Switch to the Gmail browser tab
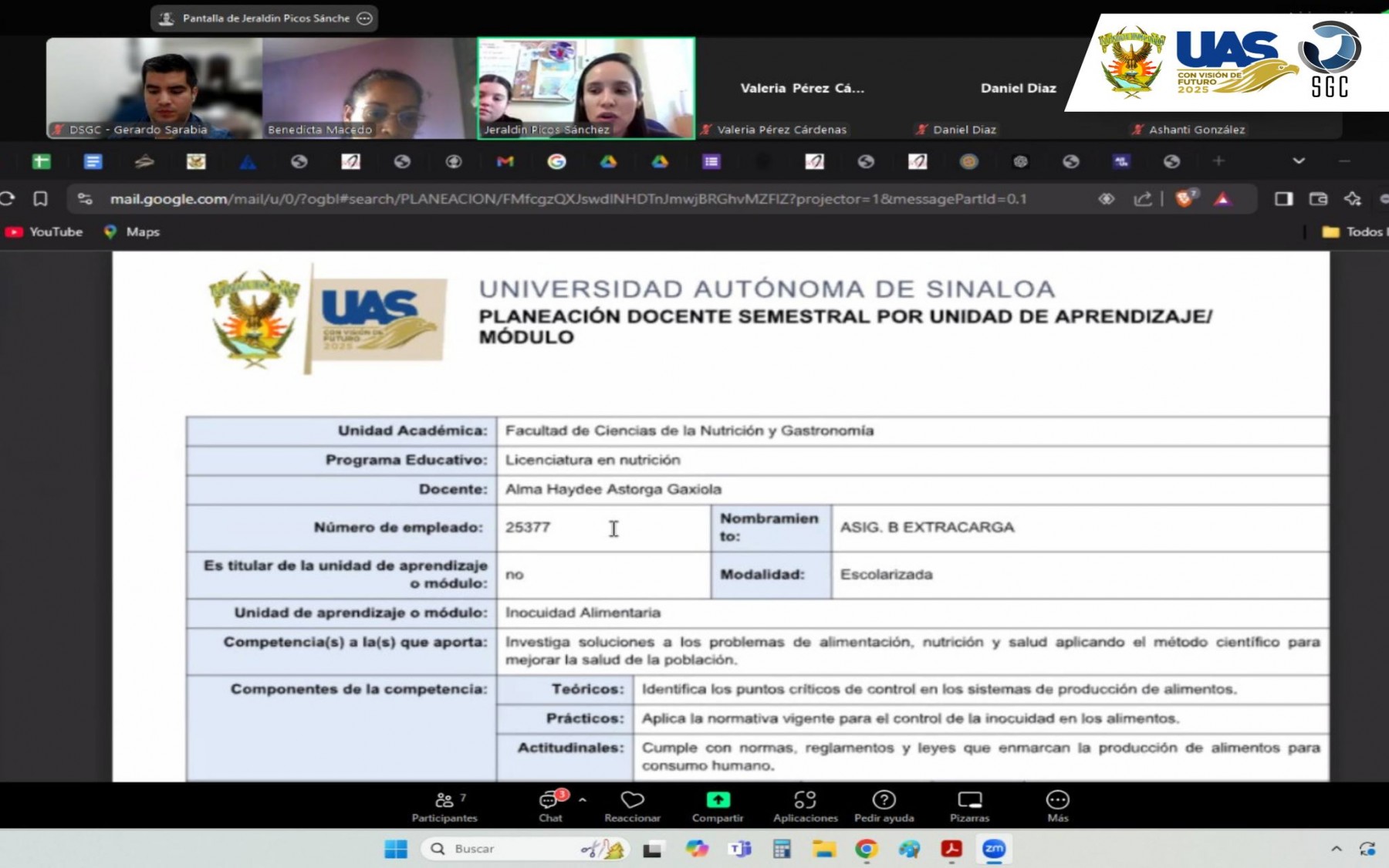Image resolution: width=1389 pixels, height=868 pixels. [505, 161]
